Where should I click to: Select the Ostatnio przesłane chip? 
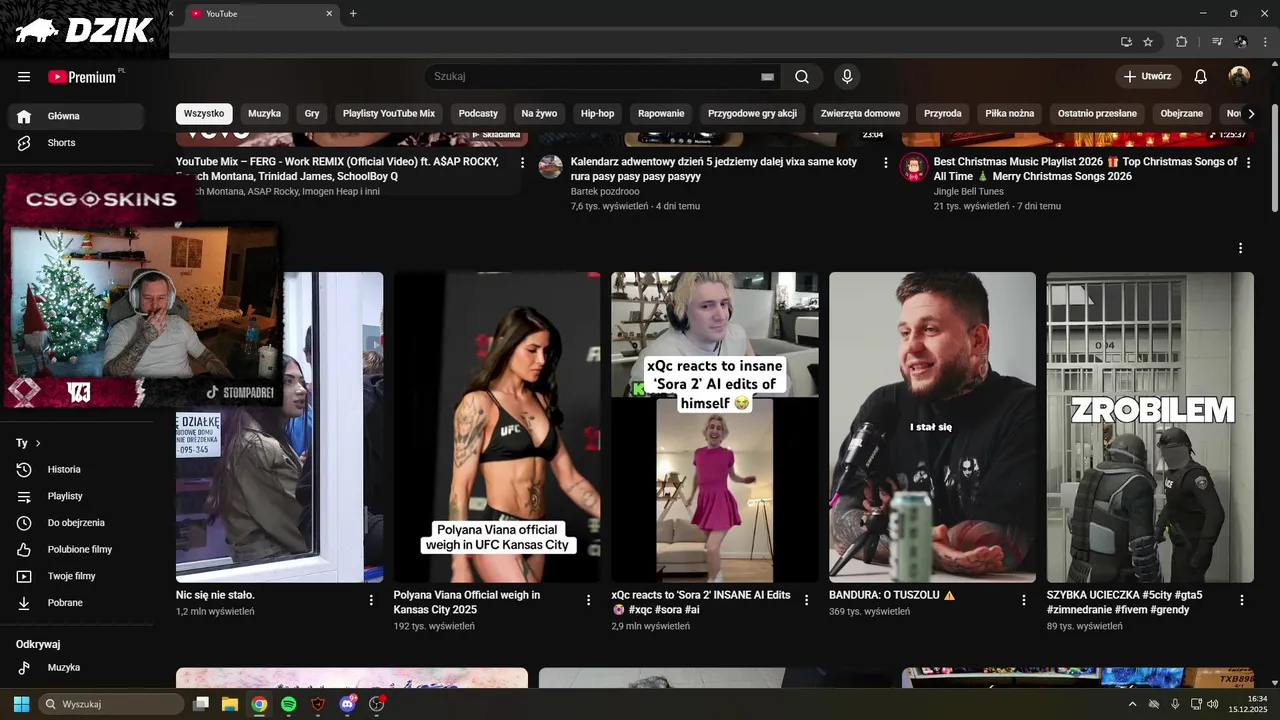pos(1097,114)
